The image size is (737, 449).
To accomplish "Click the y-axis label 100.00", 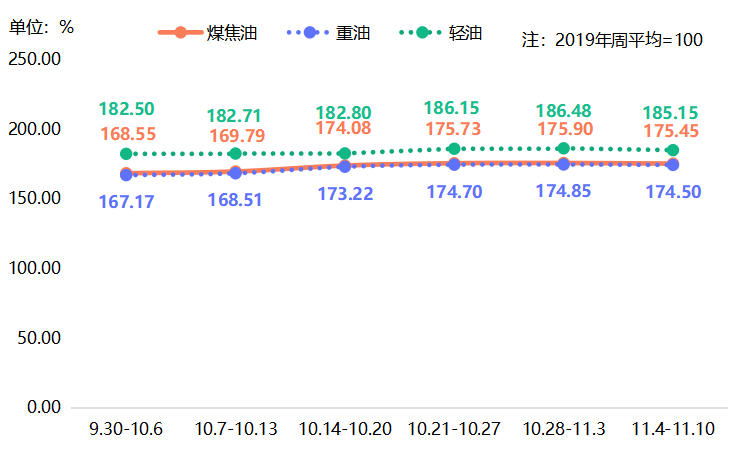I will (34, 268).
